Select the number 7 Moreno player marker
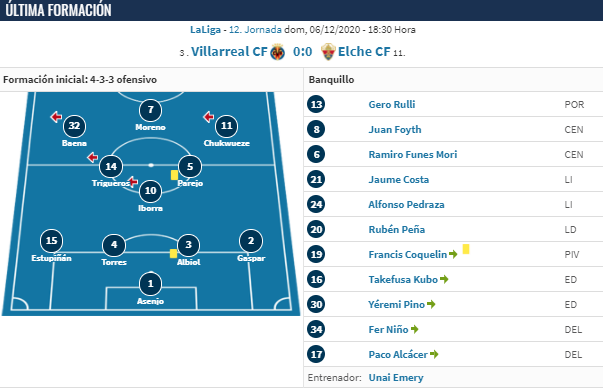The width and height of the screenshot is (603, 388). point(150,110)
